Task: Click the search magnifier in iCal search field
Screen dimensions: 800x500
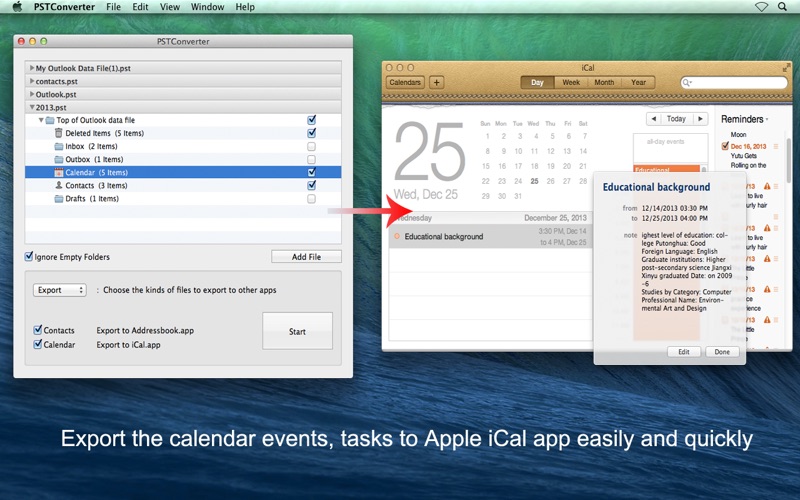Action: [687, 83]
